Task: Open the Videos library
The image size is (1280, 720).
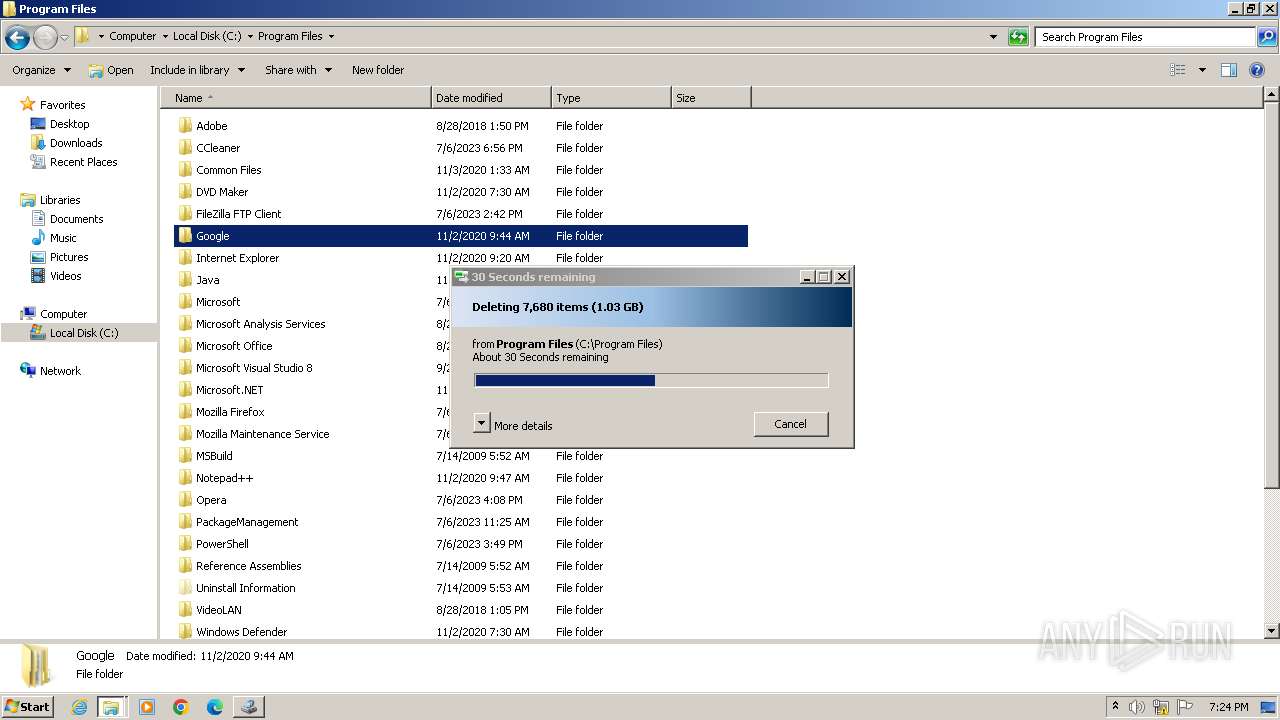Action: (65, 276)
